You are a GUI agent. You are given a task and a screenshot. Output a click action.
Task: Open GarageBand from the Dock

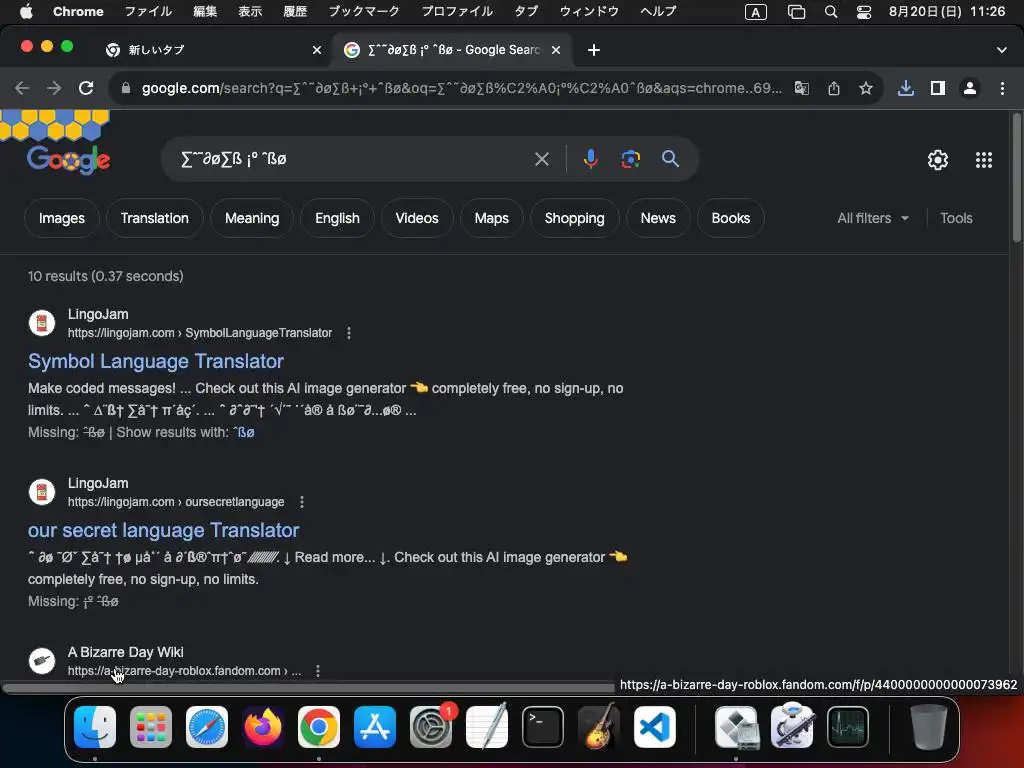coord(598,727)
